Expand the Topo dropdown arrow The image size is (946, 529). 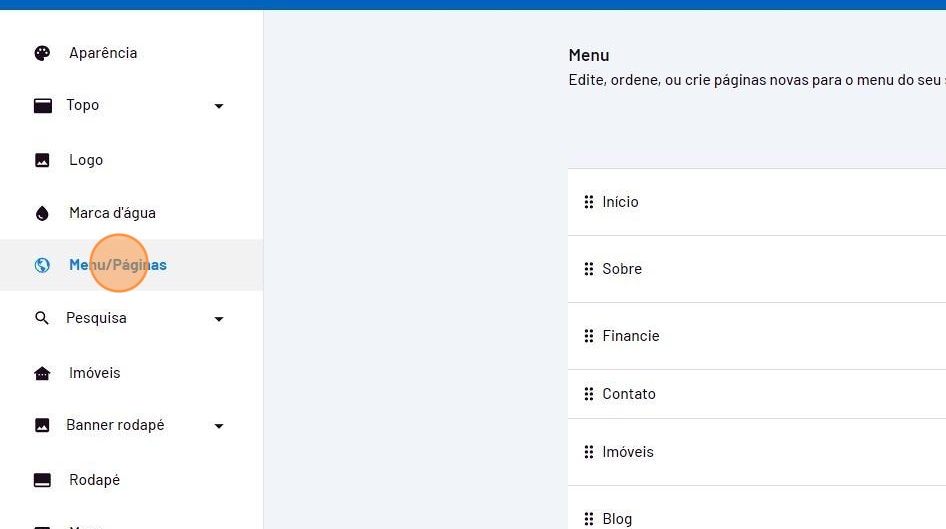(219, 106)
